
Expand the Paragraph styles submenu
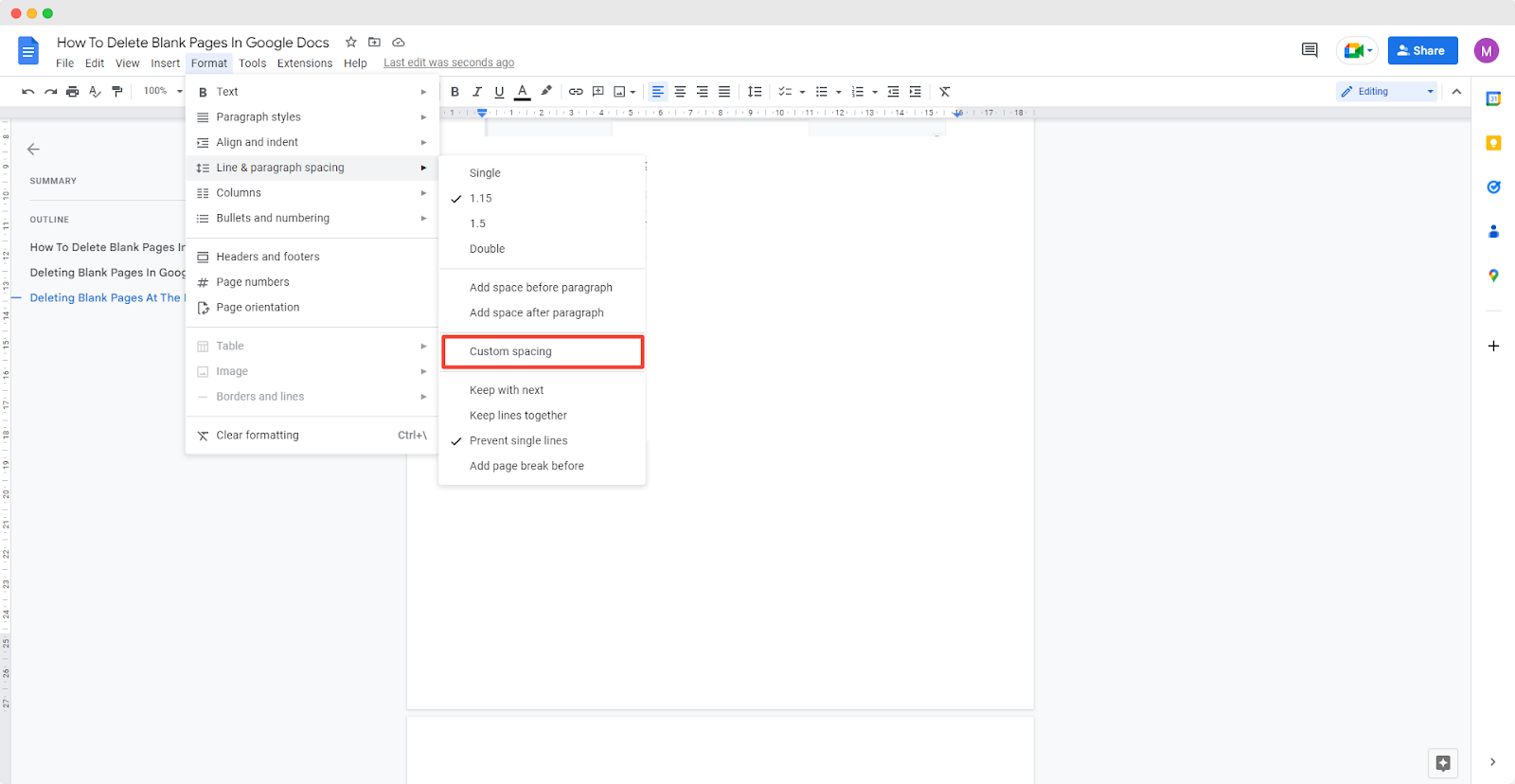(312, 117)
